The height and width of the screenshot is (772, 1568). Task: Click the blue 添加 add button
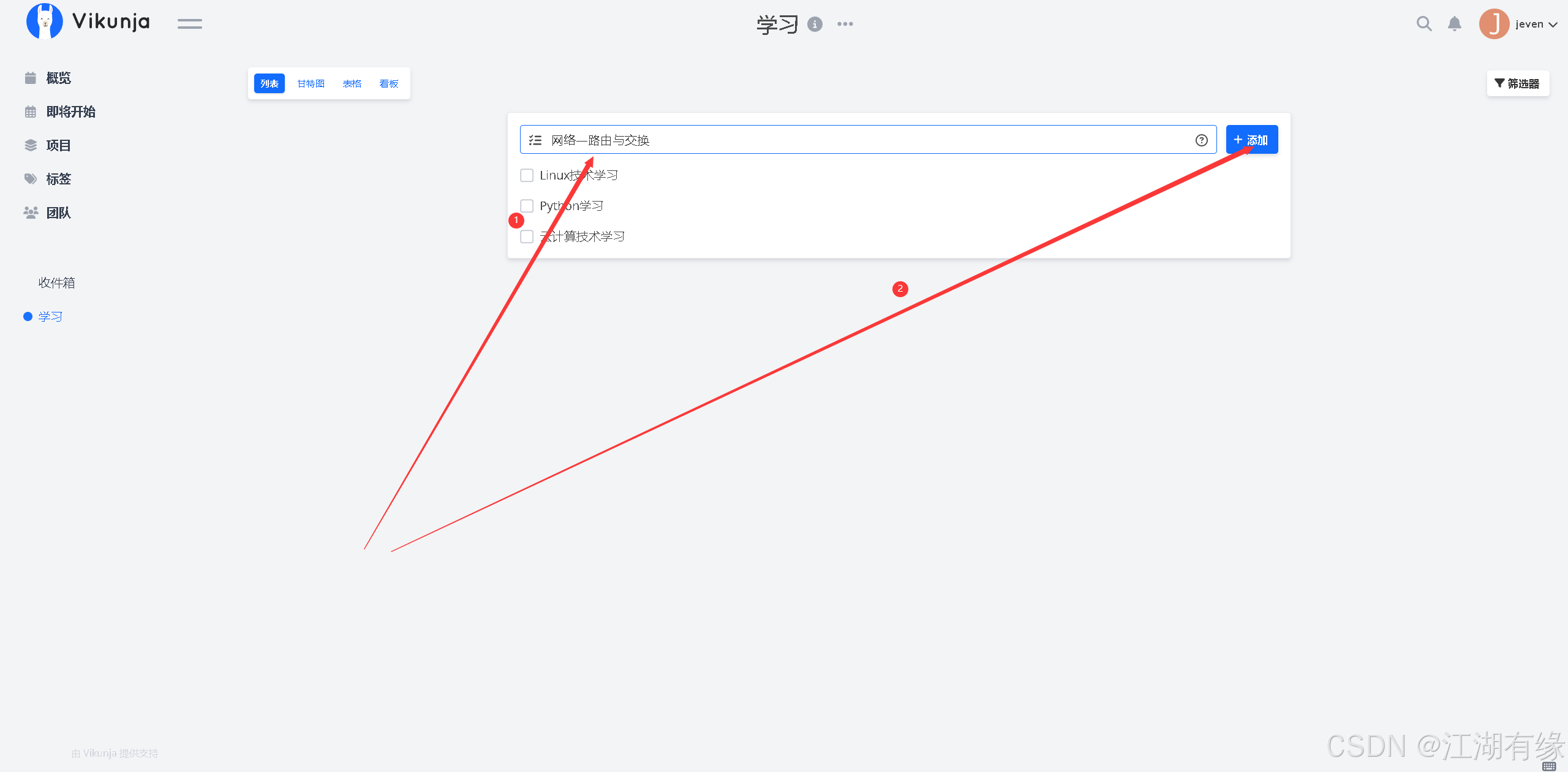coord(1251,140)
